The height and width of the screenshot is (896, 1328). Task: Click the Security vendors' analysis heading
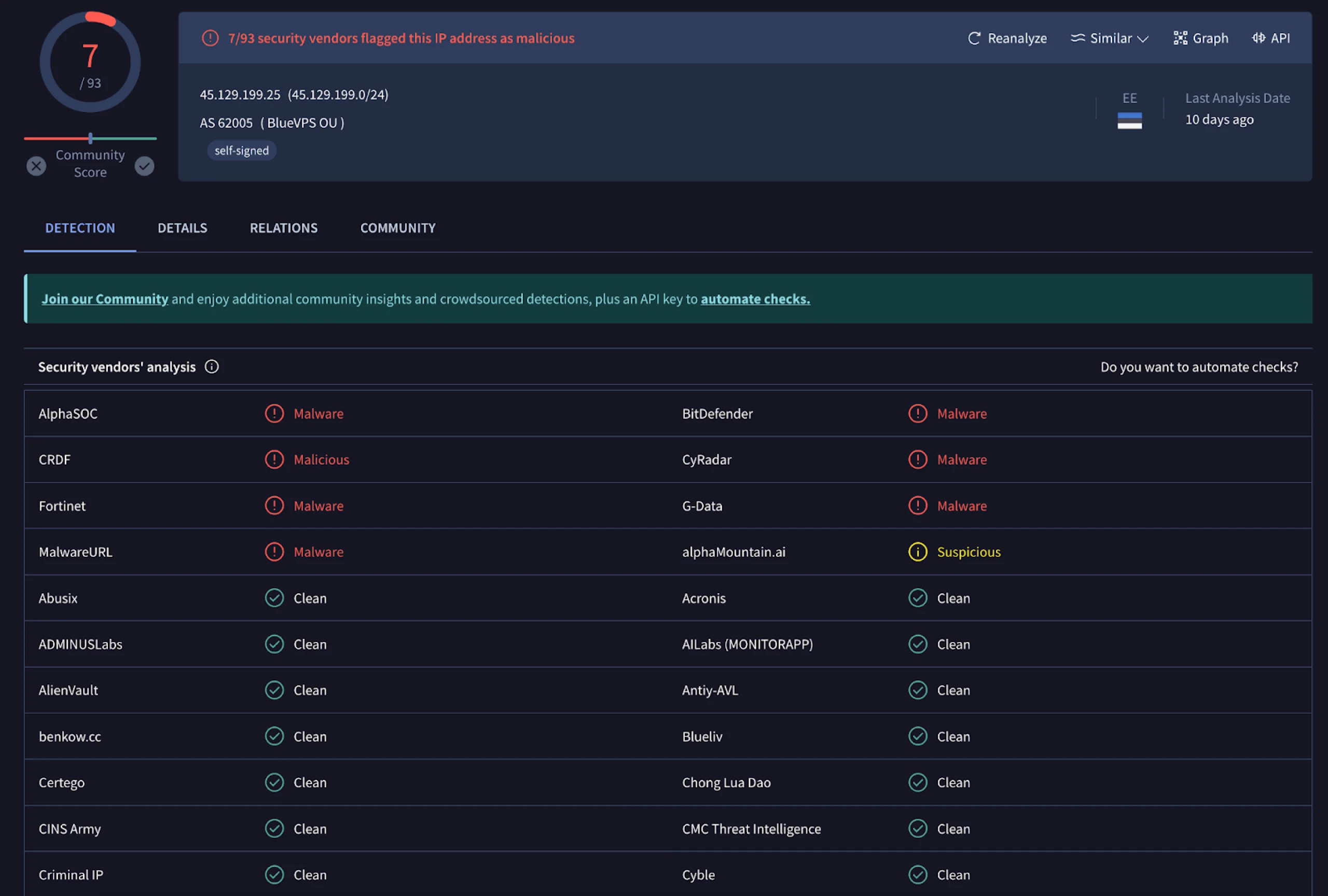(117, 367)
